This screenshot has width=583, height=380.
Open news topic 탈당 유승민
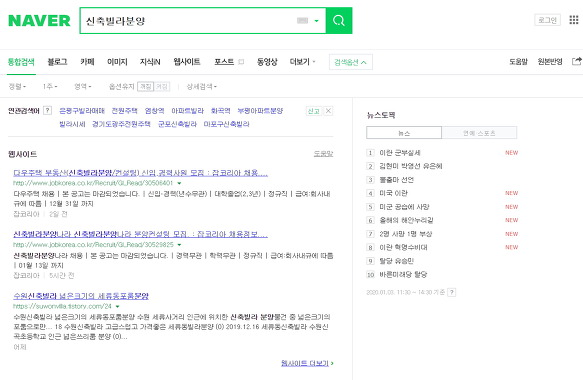click(x=396, y=261)
